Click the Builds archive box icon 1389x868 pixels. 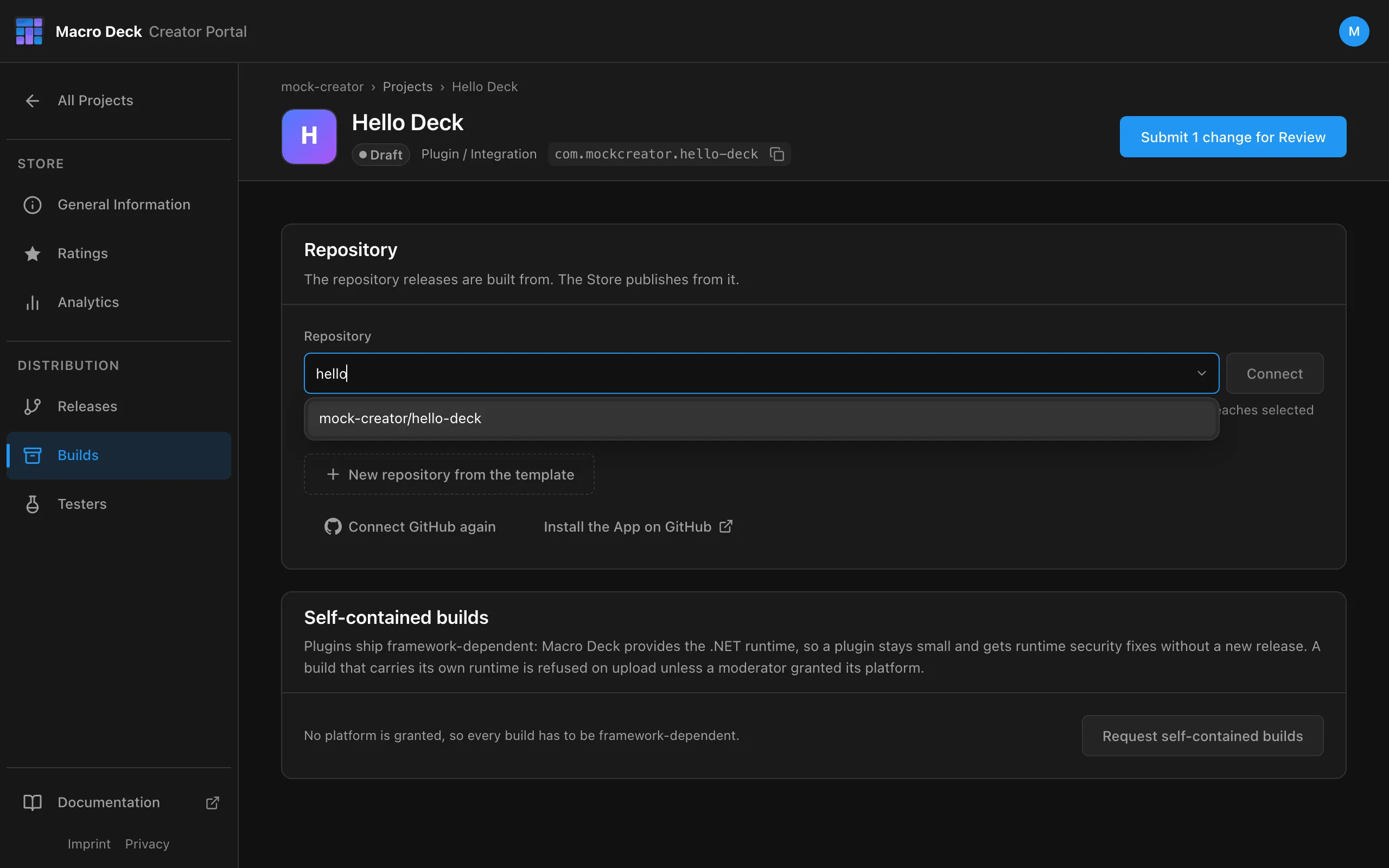pyautogui.click(x=33, y=455)
